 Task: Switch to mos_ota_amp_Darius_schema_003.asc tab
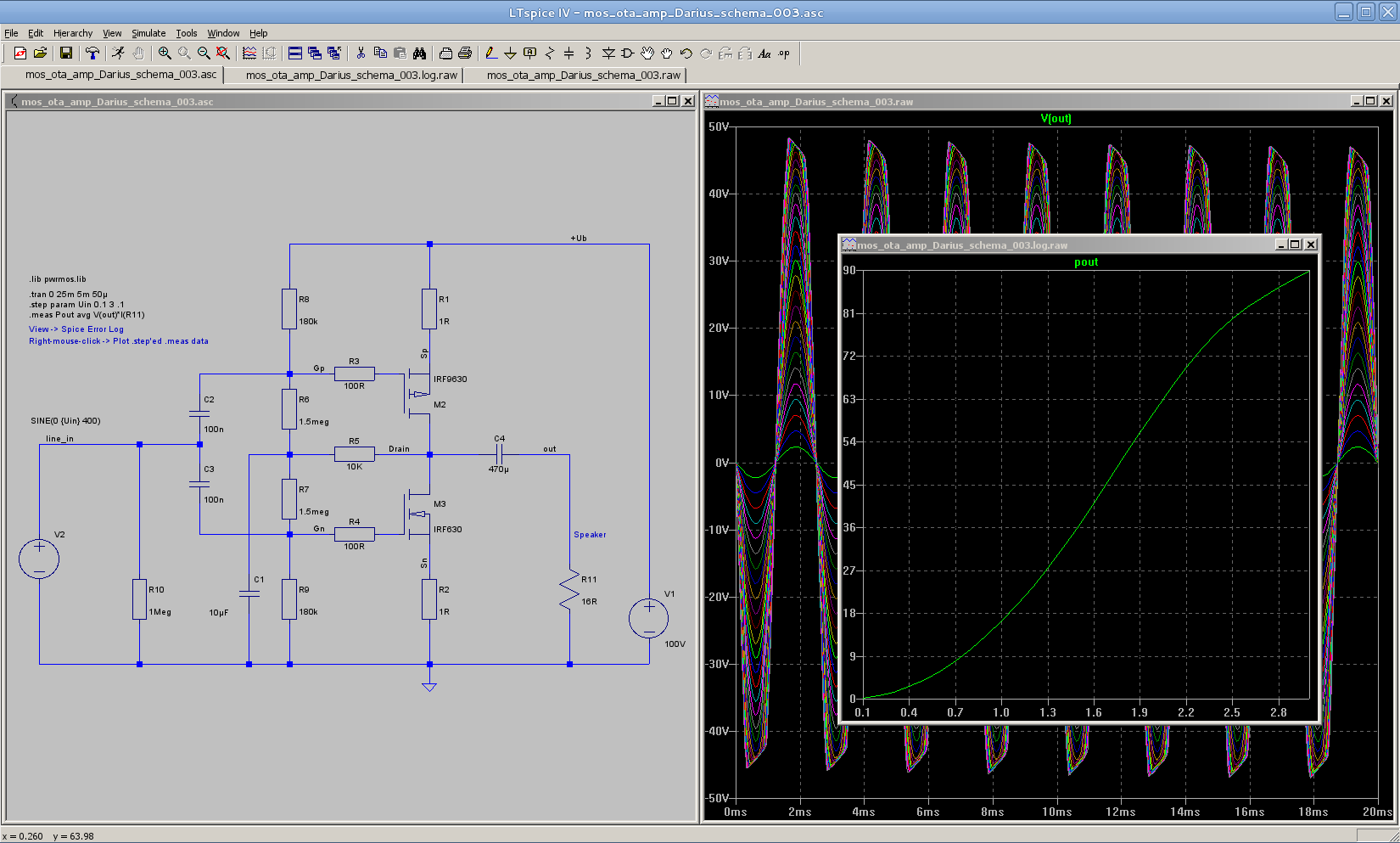[114, 75]
